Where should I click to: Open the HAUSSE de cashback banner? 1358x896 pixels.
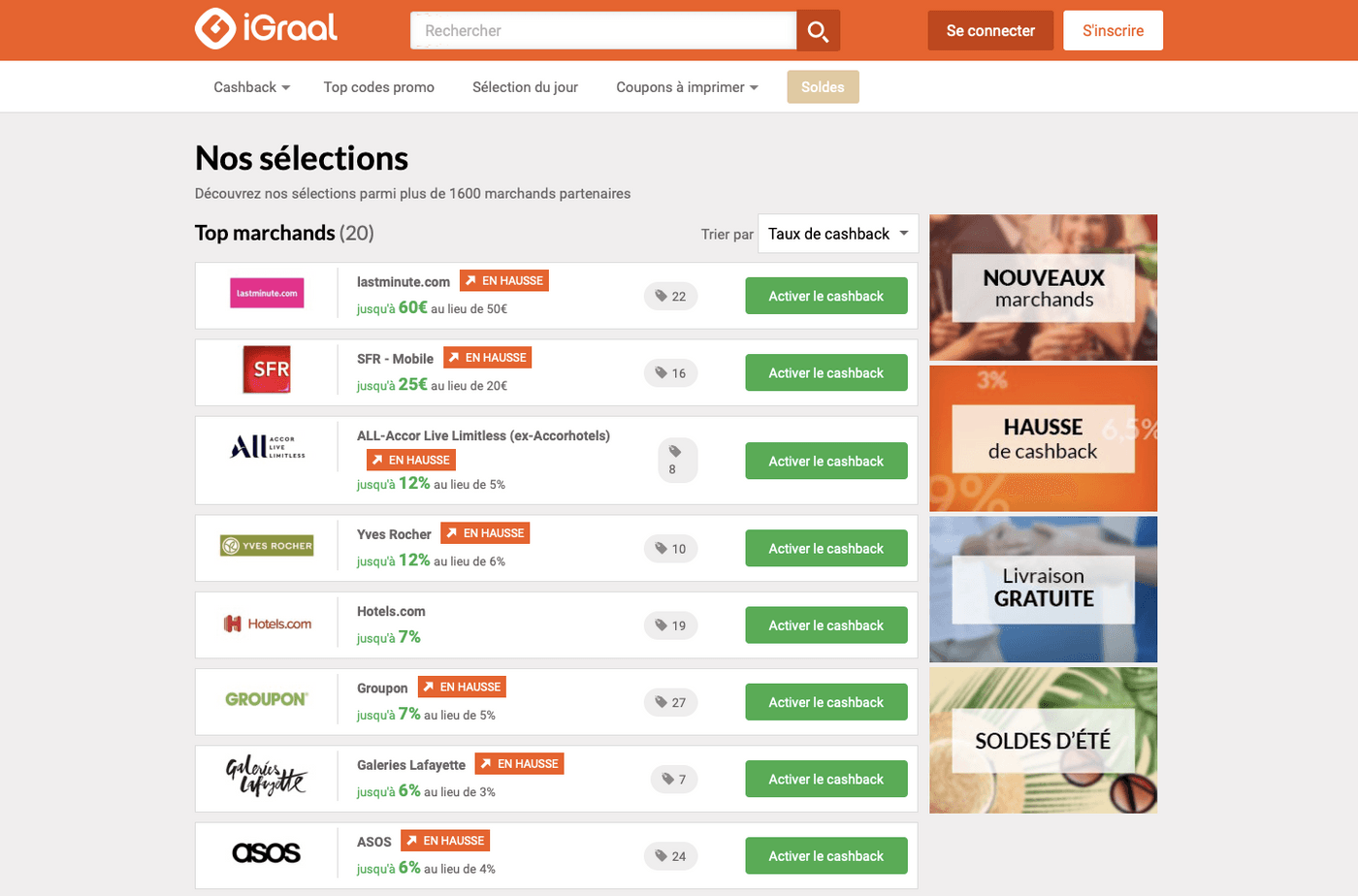pyautogui.click(x=1044, y=438)
